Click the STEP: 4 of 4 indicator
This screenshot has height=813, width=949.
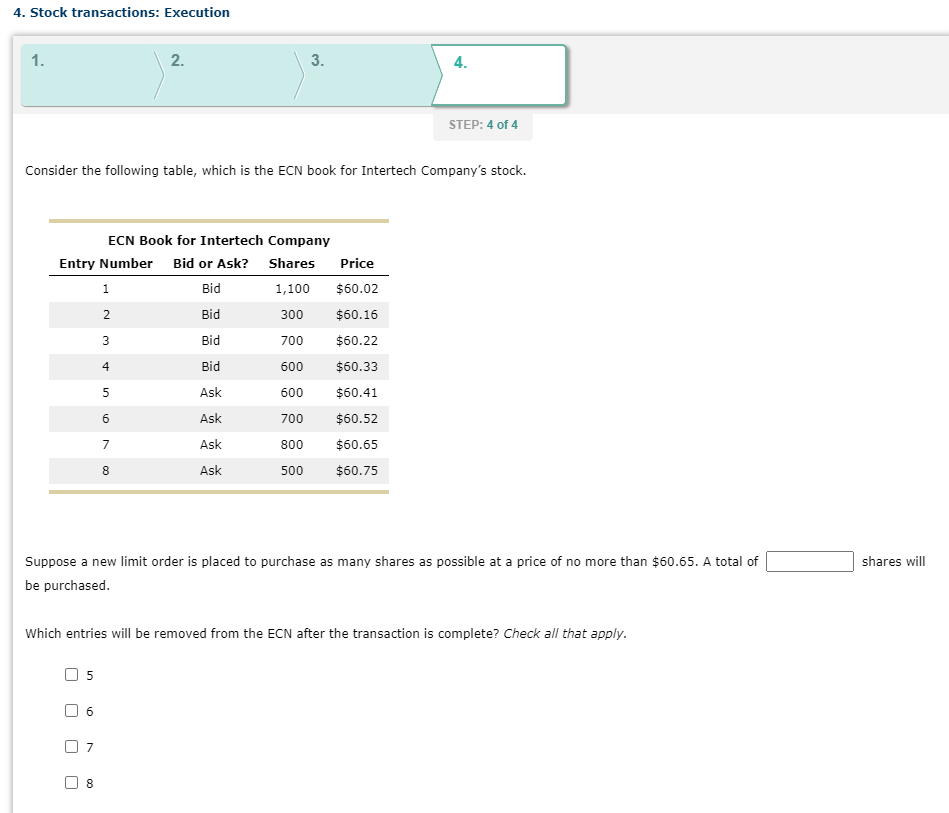[483, 125]
